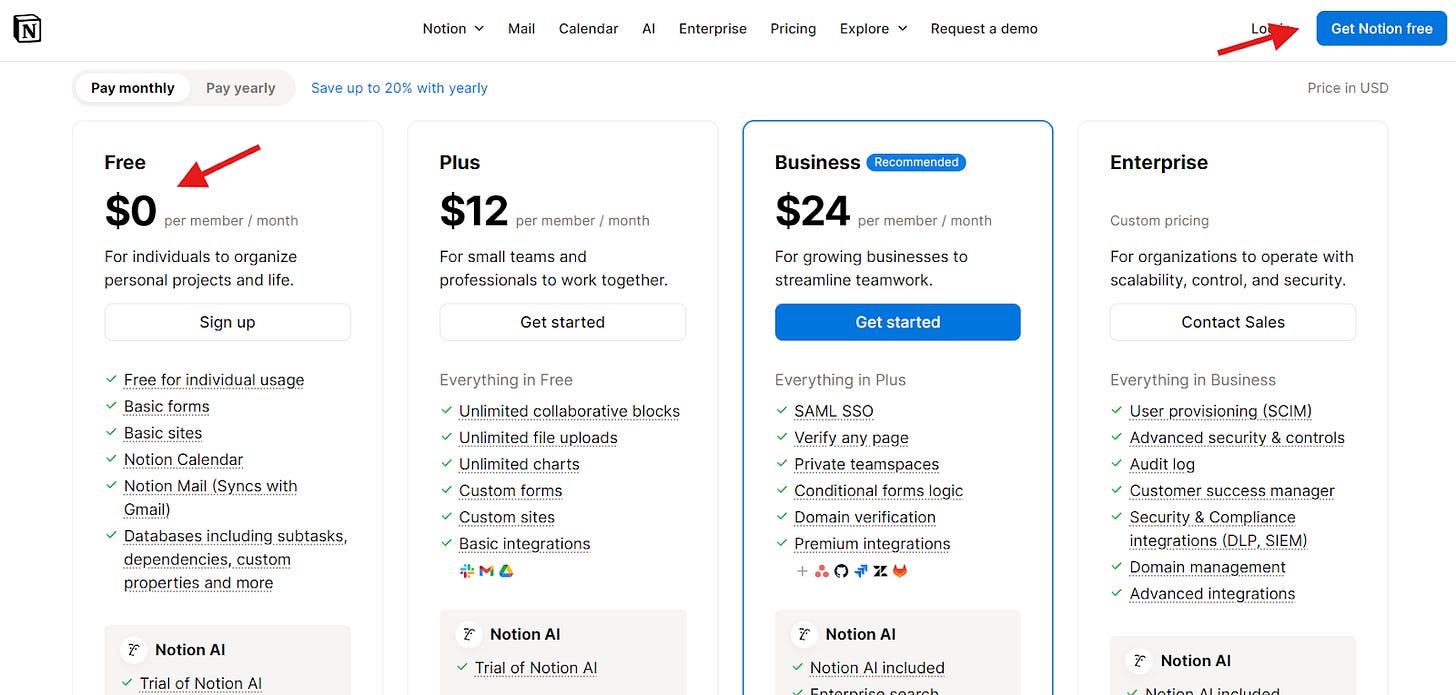Click the Google Drive integration icon
The image size is (1456, 695).
coord(506,571)
